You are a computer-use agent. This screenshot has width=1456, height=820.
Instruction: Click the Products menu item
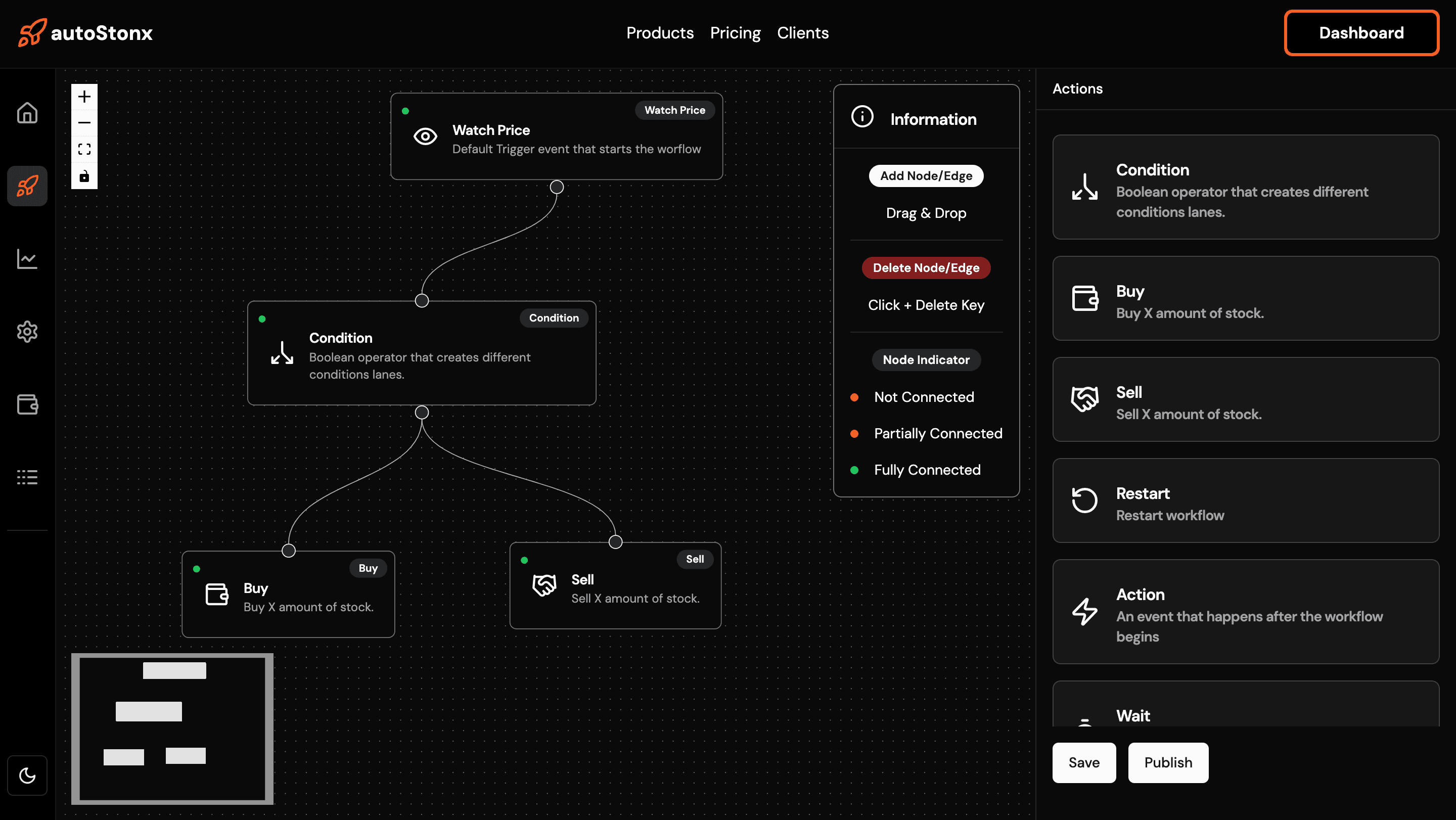[660, 33]
